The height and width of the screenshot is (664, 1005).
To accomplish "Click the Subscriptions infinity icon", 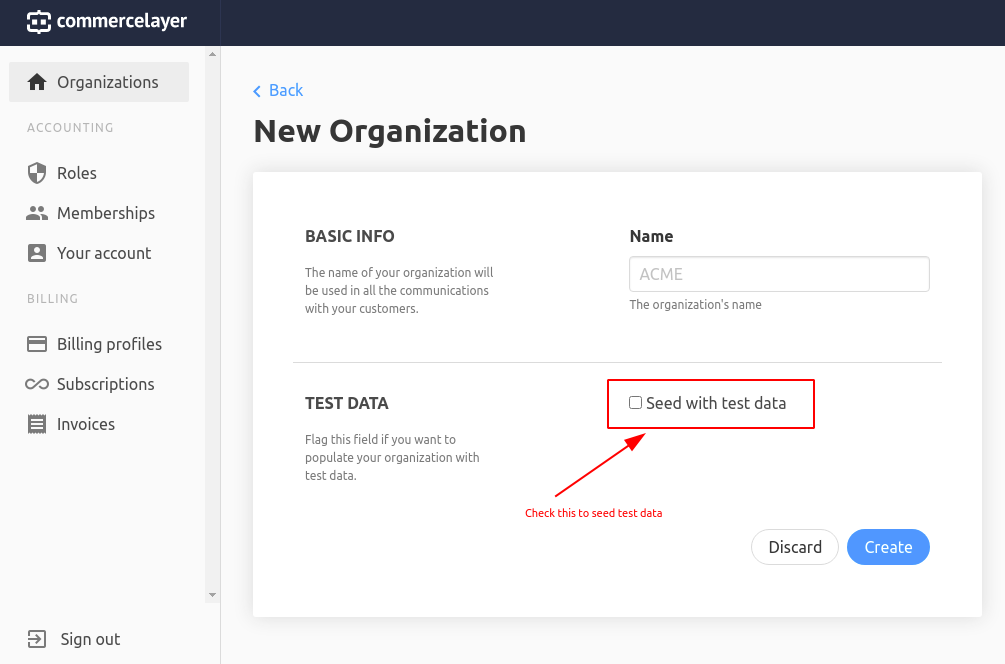I will pyautogui.click(x=36, y=384).
